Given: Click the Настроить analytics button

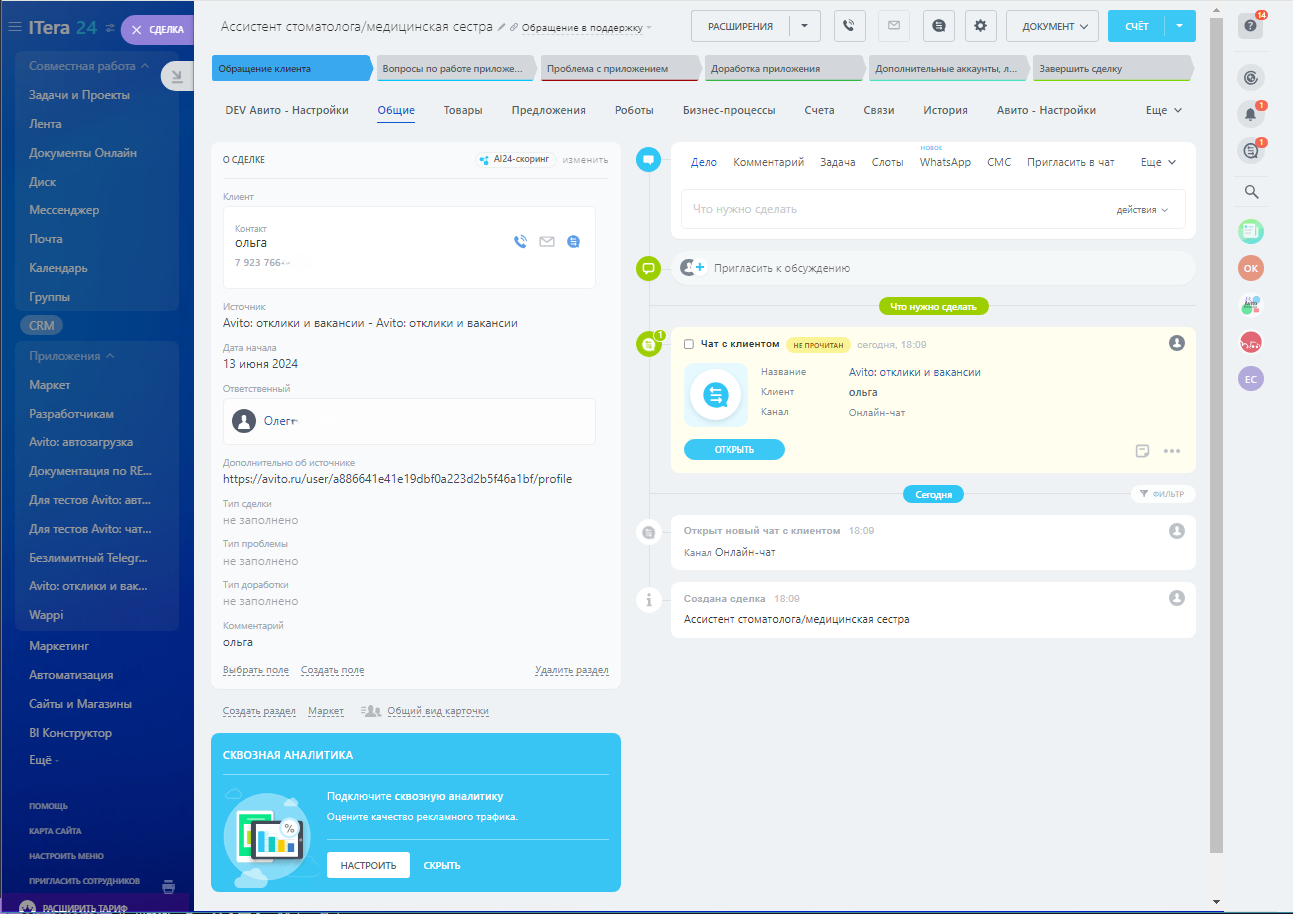Looking at the screenshot, I should point(368,865).
